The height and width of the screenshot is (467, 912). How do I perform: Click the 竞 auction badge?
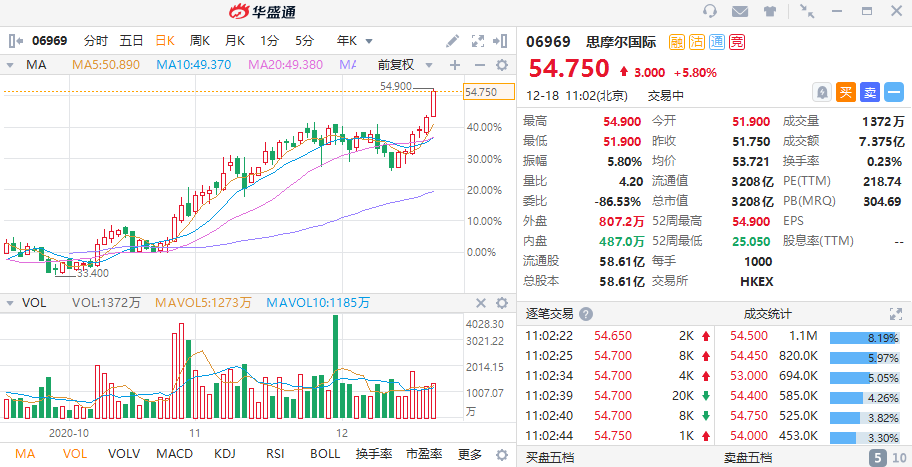click(738, 42)
